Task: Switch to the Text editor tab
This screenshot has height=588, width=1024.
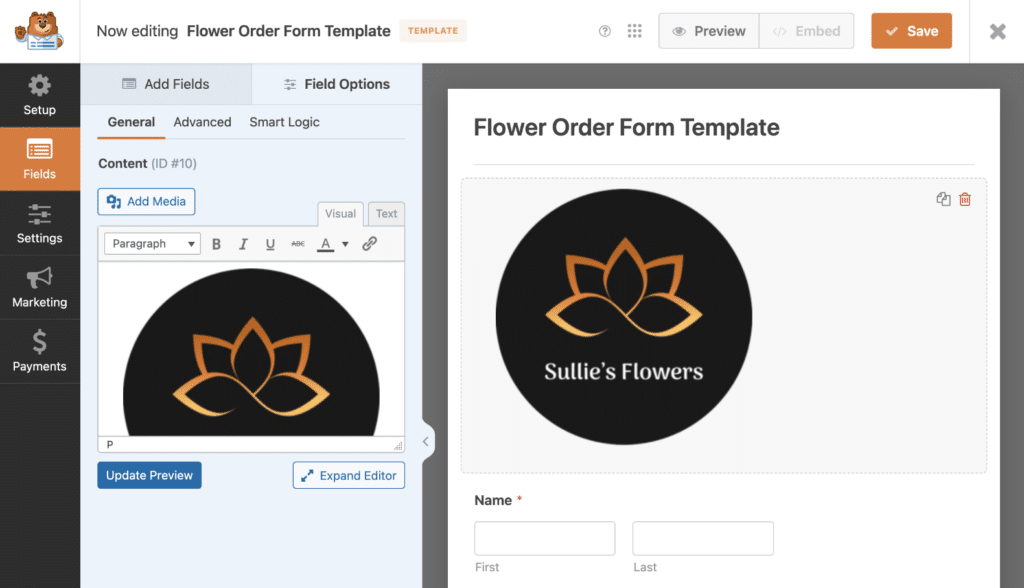Action: pyautogui.click(x=386, y=213)
